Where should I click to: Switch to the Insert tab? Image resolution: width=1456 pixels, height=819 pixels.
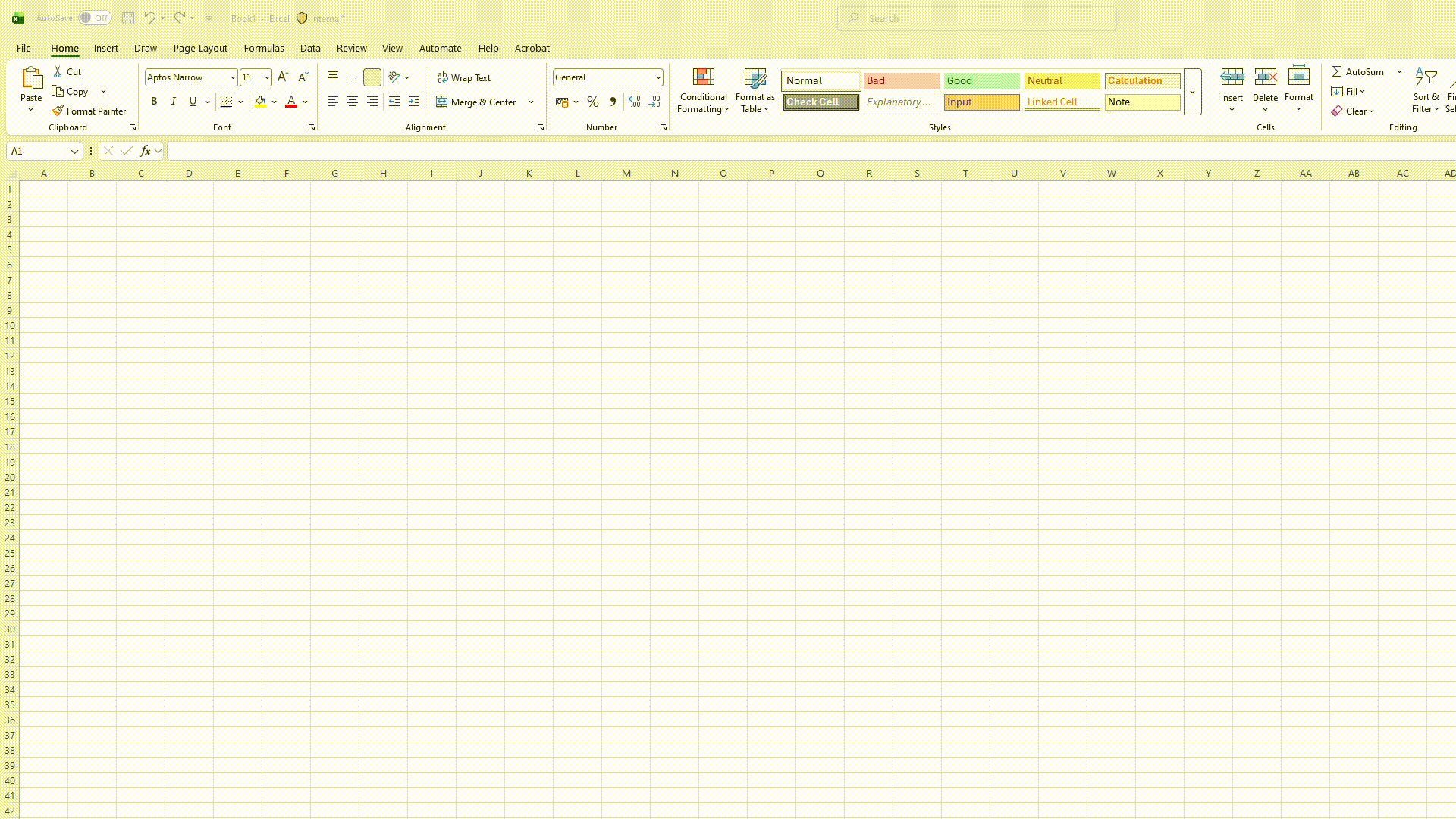106,48
